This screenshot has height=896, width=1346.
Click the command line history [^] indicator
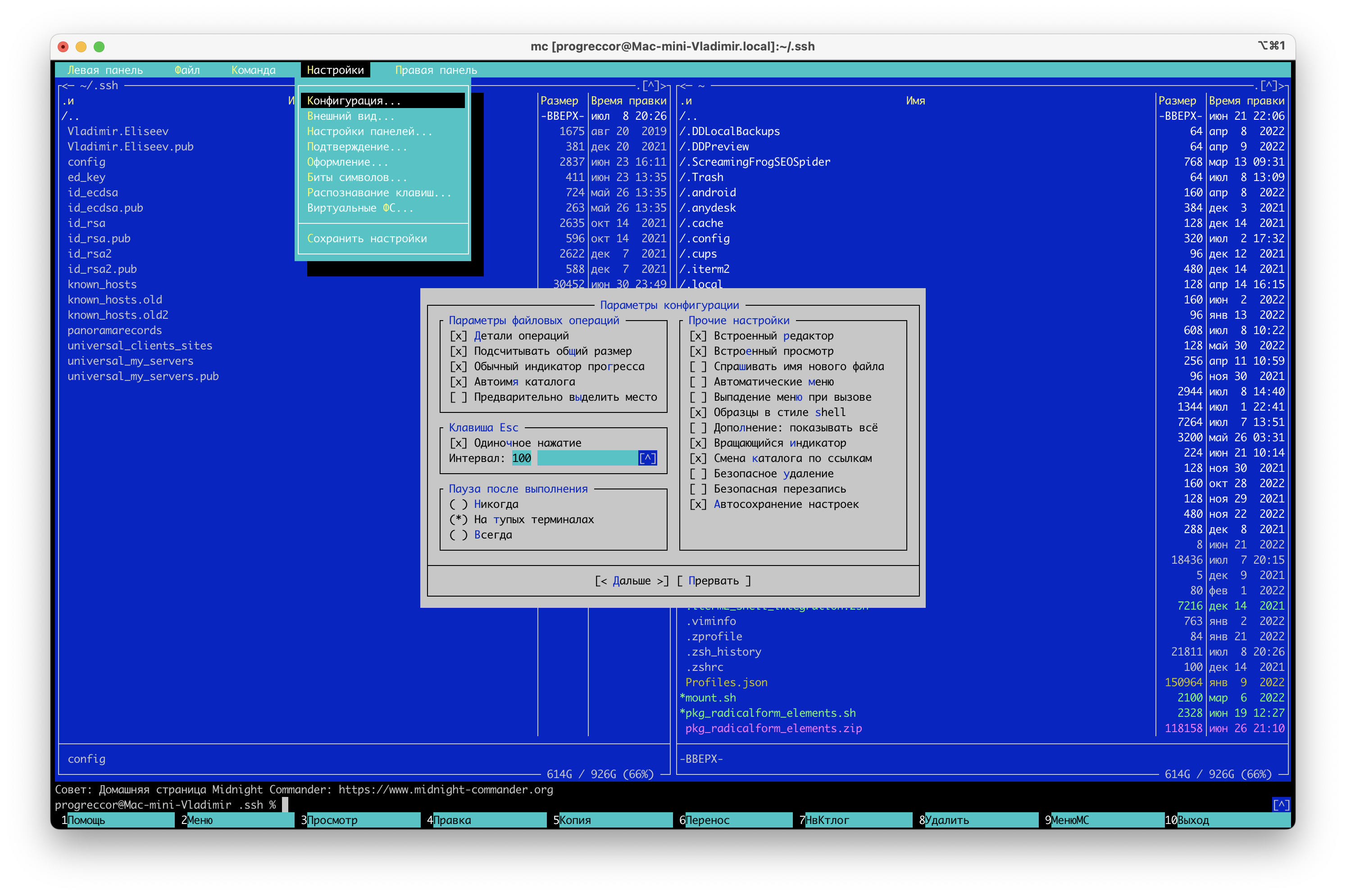(x=1281, y=805)
